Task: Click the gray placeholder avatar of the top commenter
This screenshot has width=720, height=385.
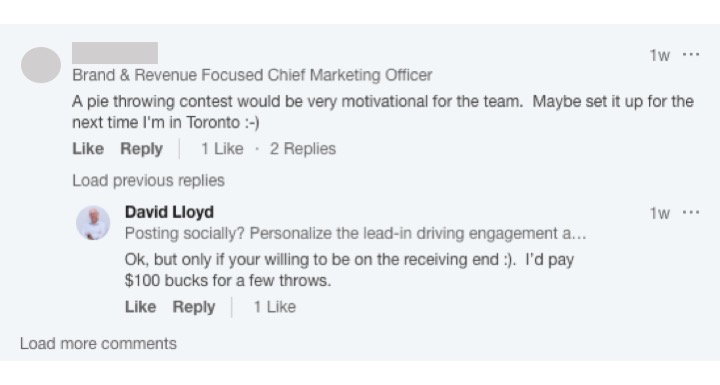Action: 41,65
